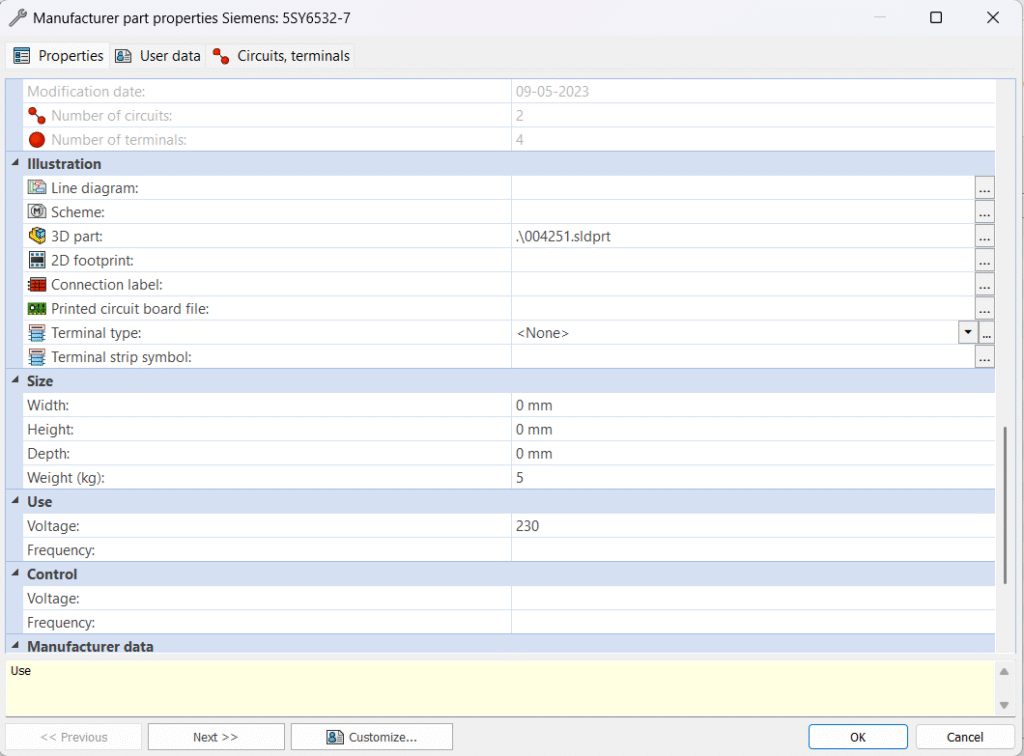Click the Connection label icon
1024x756 pixels.
click(x=37, y=285)
